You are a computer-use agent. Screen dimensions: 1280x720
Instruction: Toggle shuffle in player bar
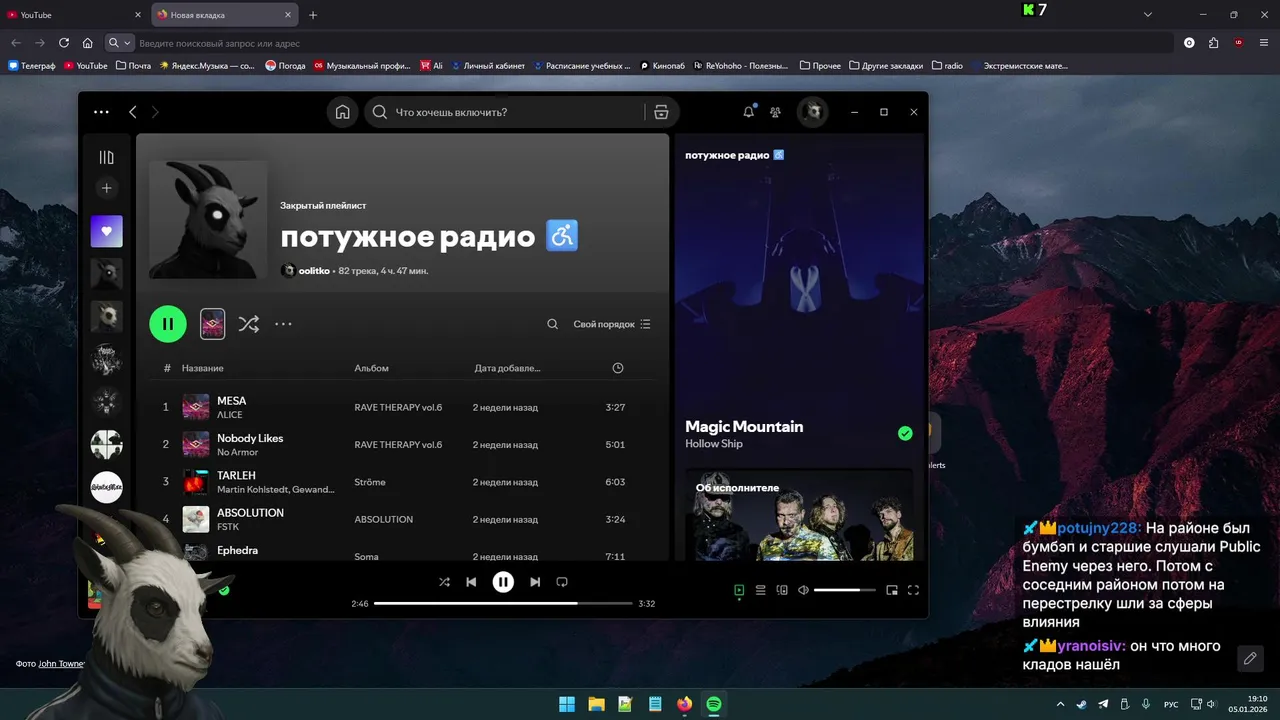[444, 582]
